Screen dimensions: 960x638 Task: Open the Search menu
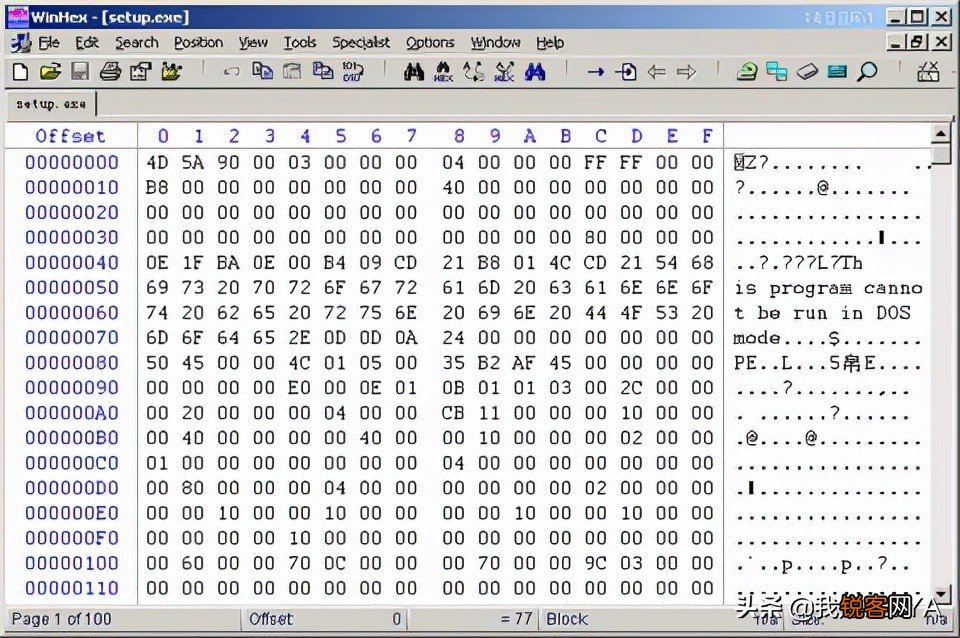coord(137,43)
